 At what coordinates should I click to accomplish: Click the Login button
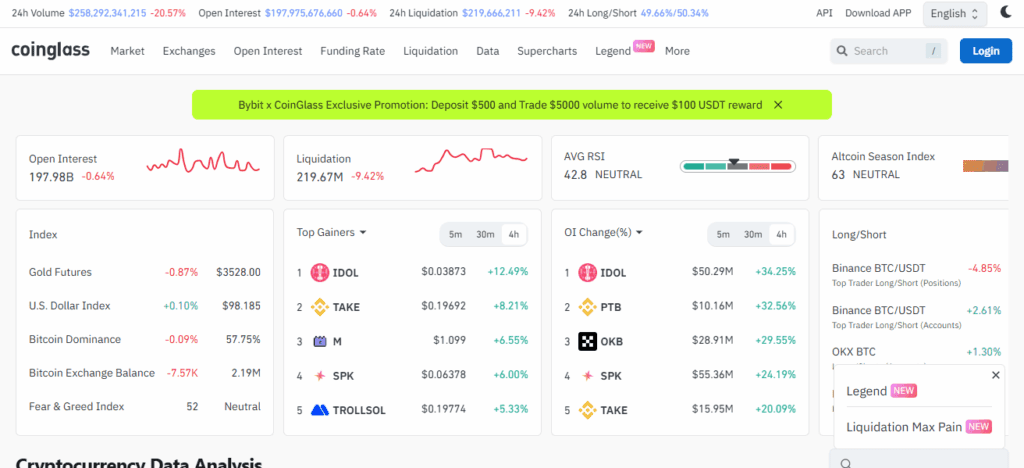[x=985, y=51]
